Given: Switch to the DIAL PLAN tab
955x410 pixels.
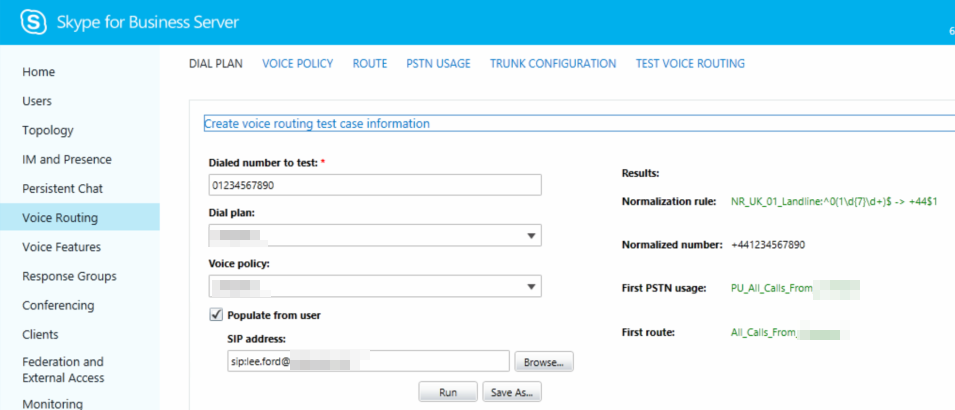Looking at the screenshot, I should point(216,64).
